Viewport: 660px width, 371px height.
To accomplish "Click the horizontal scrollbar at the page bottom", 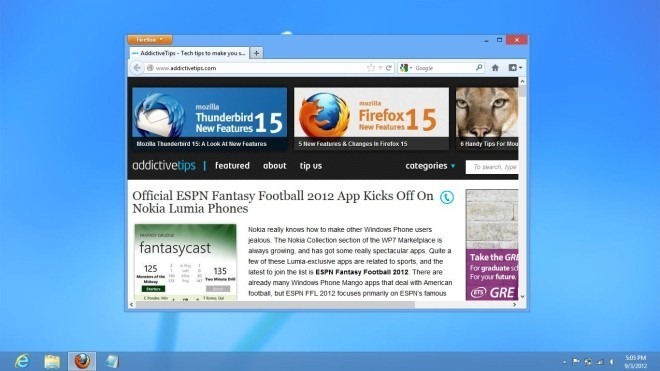I will (x=275, y=304).
